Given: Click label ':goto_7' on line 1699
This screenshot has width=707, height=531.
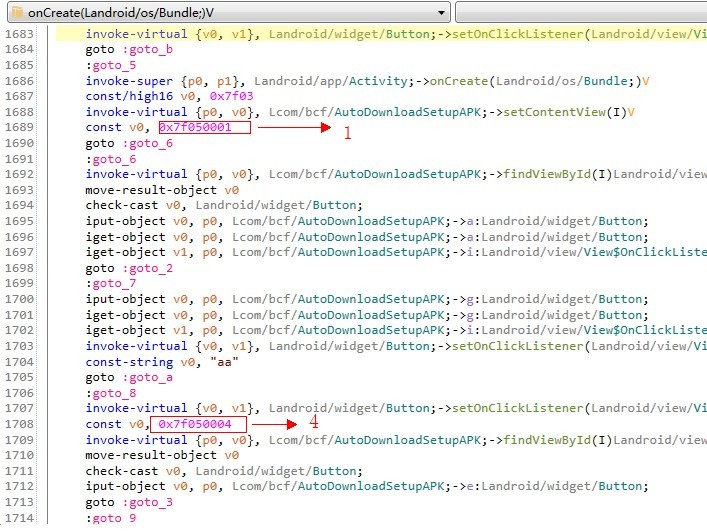Looking at the screenshot, I should coord(110,284).
